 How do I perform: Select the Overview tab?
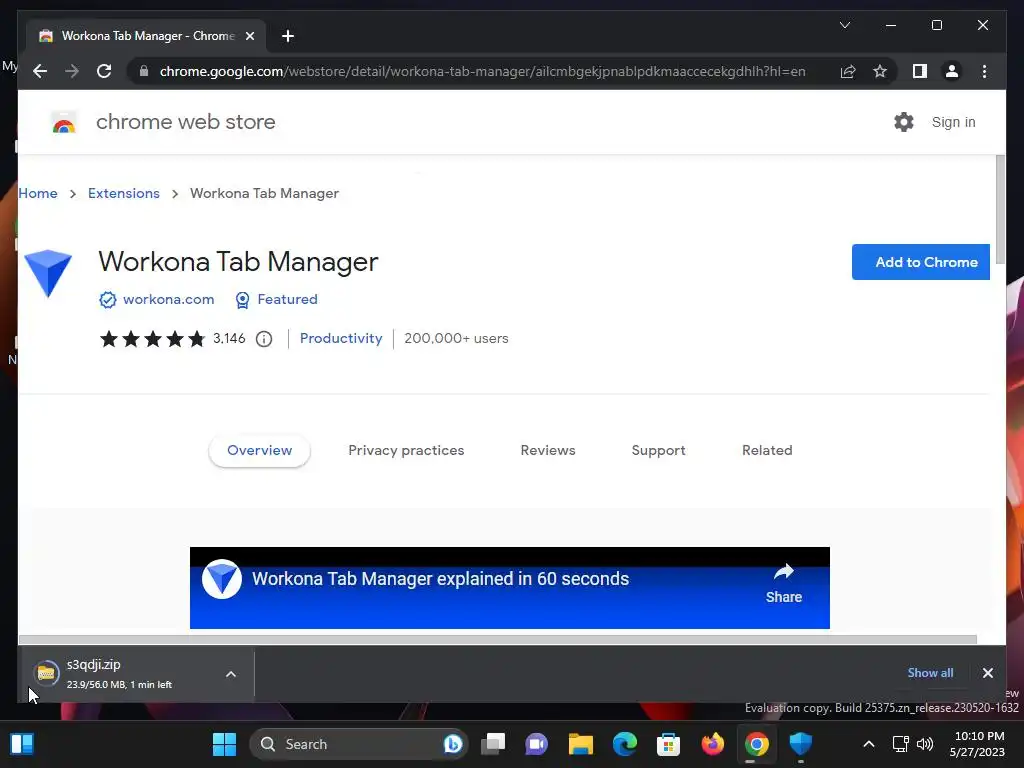tap(259, 451)
